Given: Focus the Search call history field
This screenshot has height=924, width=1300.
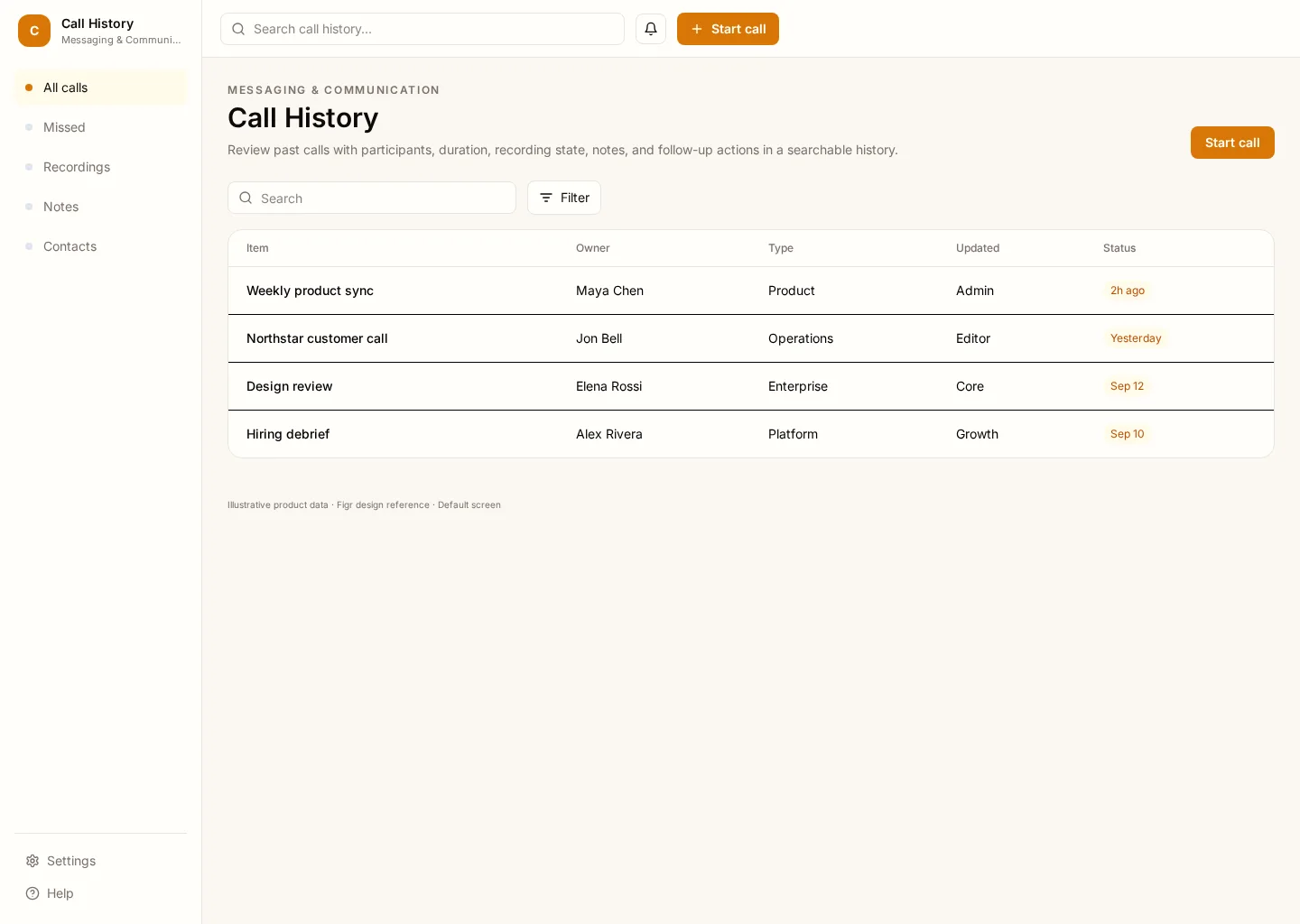Looking at the screenshot, I should coord(422,29).
